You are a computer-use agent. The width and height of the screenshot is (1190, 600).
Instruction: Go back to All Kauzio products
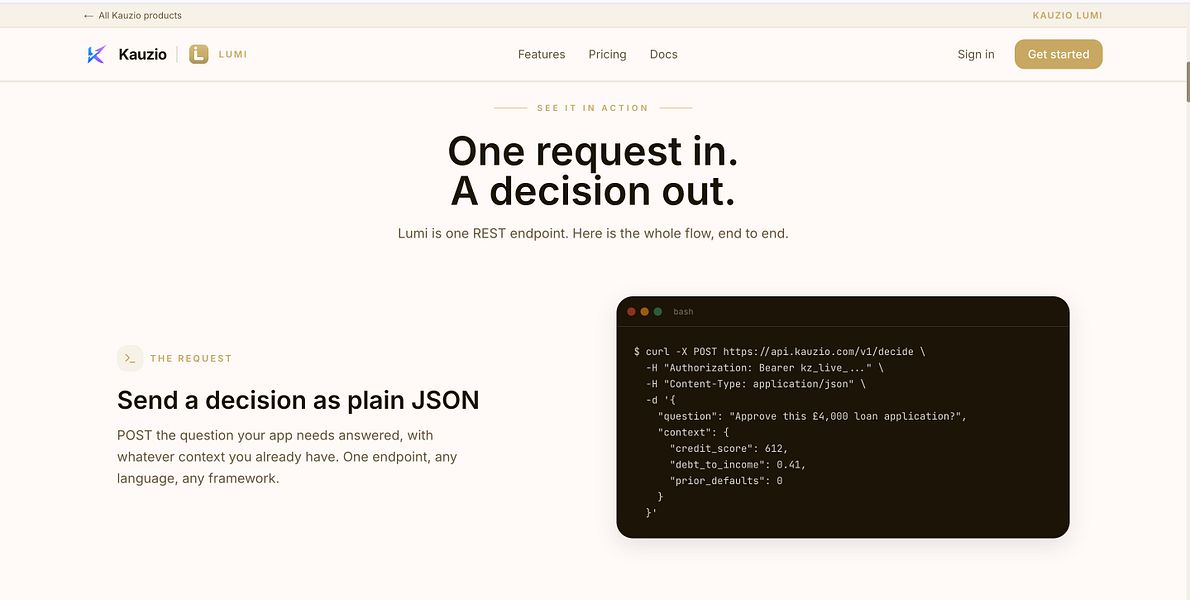coord(133,15)
